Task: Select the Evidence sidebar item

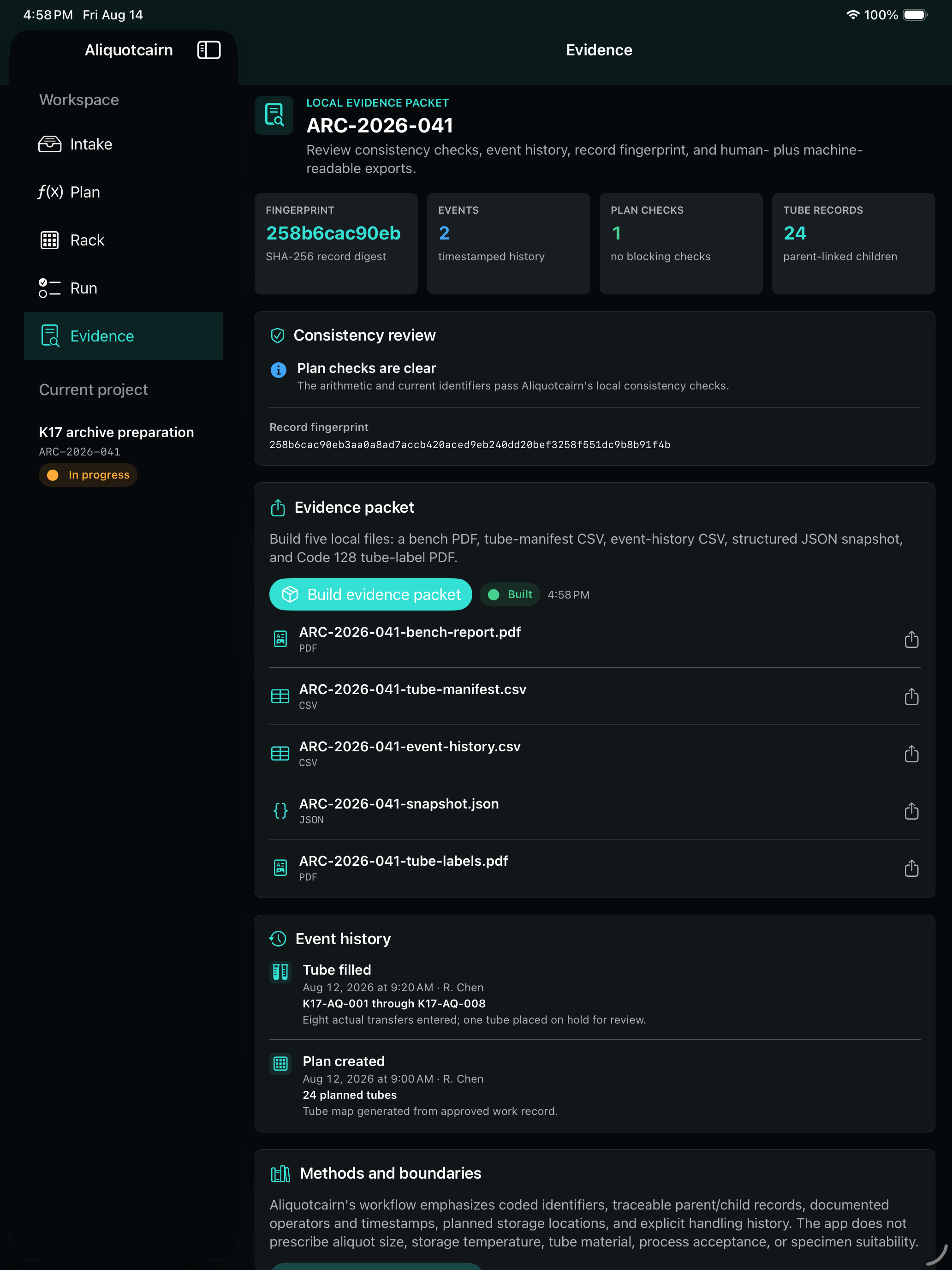Action: point(123,336)
